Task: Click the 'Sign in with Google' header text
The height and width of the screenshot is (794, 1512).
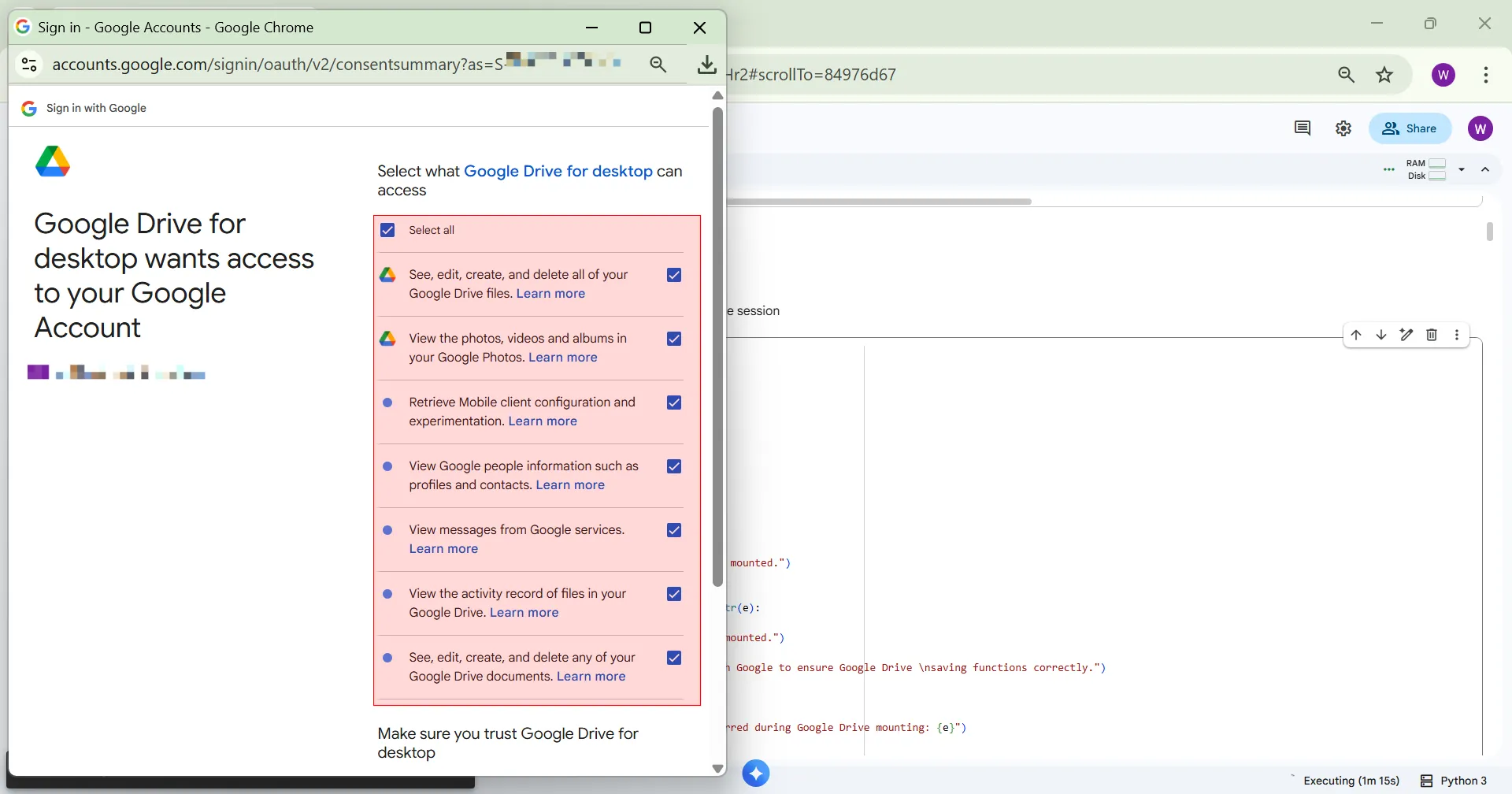Action: coord(96,109)
